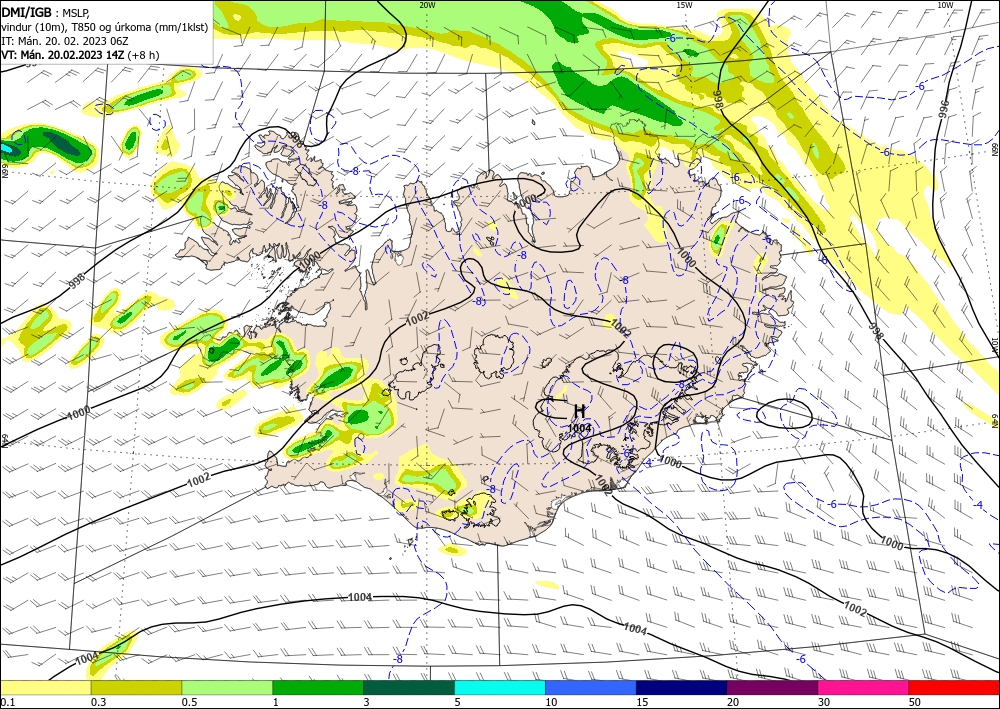Click the olive 0.3–0.5 legend swatch
Screen dimensions: 1000x709
coord(136,687)
